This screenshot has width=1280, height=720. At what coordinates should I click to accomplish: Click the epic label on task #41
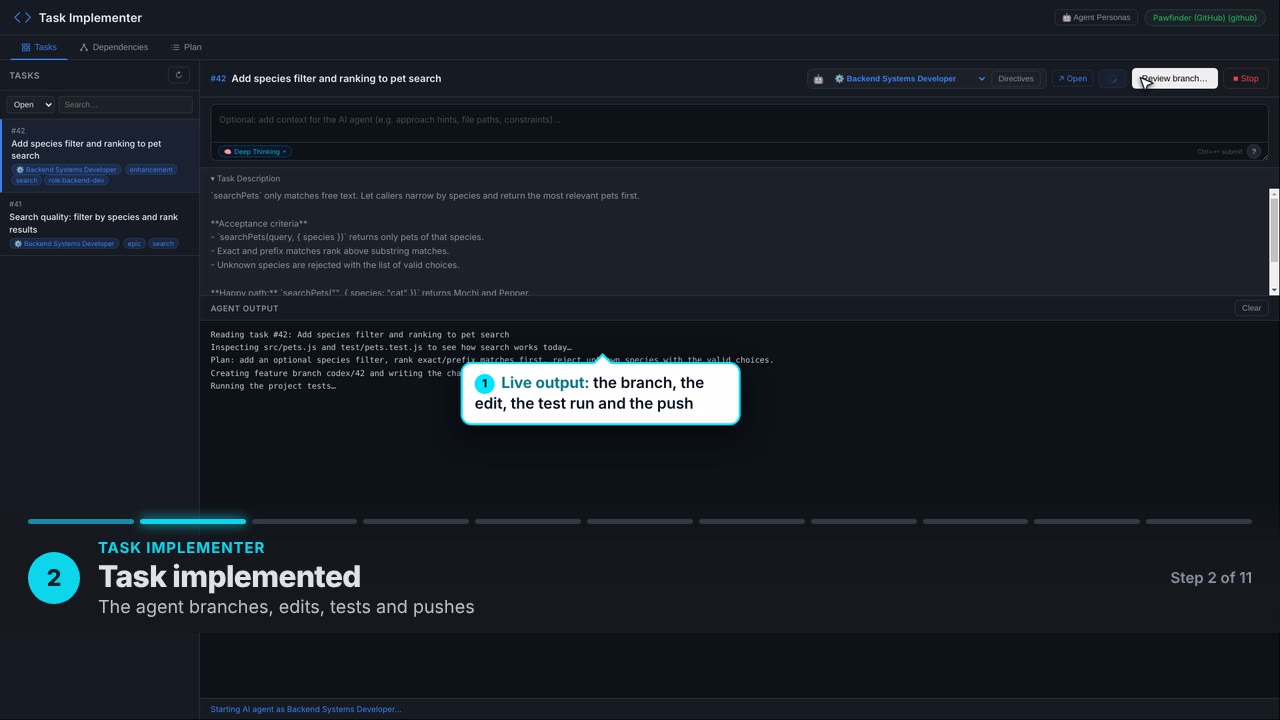pyautogui.click(x=134, y=244)
